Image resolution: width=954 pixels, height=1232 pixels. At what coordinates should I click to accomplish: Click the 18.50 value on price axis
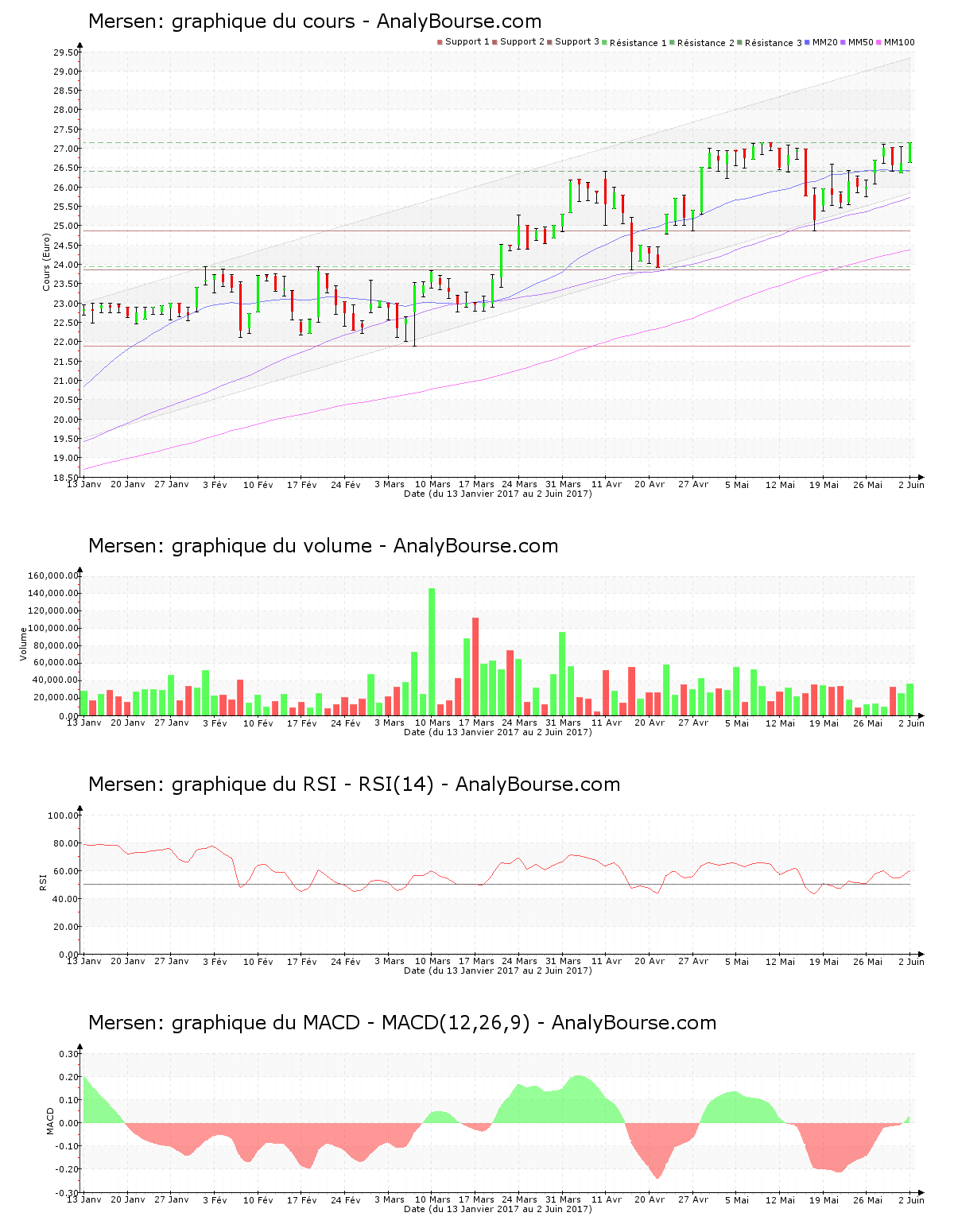(66, 478)
